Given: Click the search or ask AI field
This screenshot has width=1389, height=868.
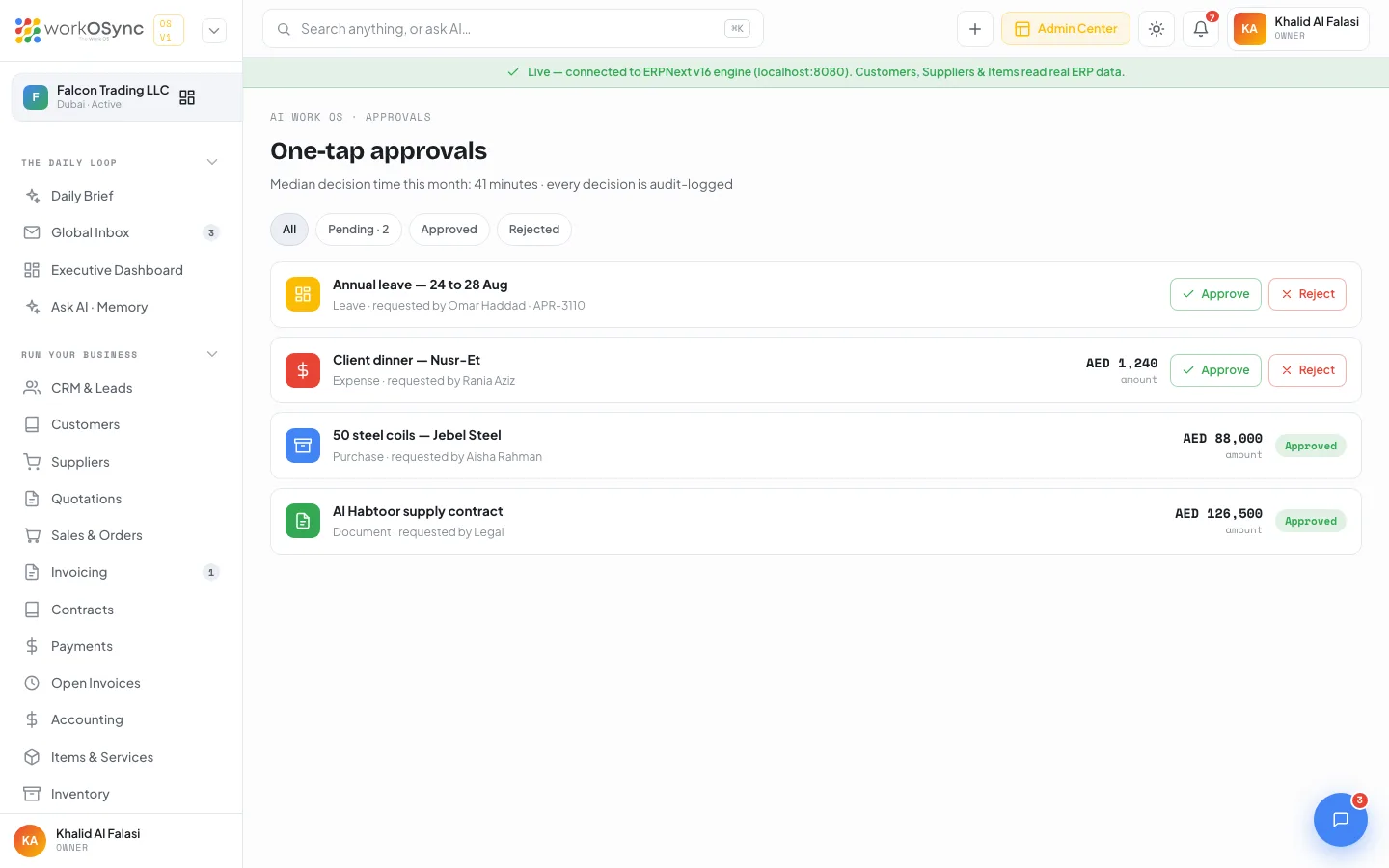Looking at the screenshot, I should pyautogui.click(x=513, y=29).
